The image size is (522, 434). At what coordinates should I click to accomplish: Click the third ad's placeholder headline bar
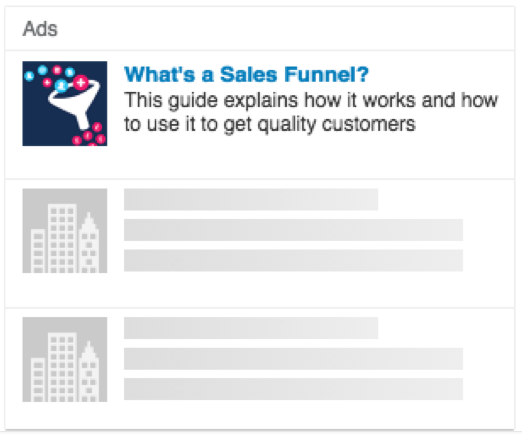coord(251,328)
